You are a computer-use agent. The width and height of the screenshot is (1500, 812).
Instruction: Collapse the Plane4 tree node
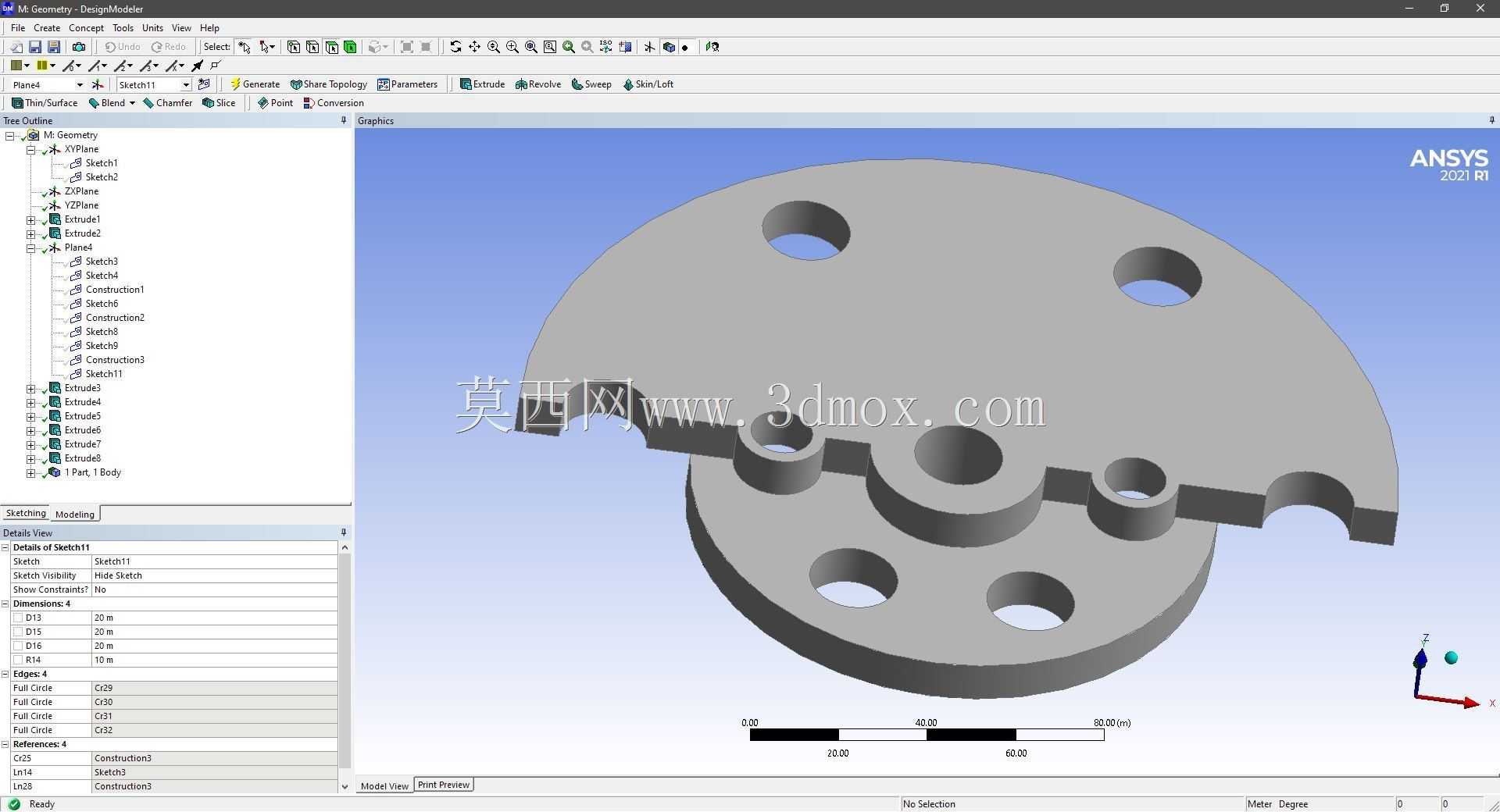pos(31,248)
